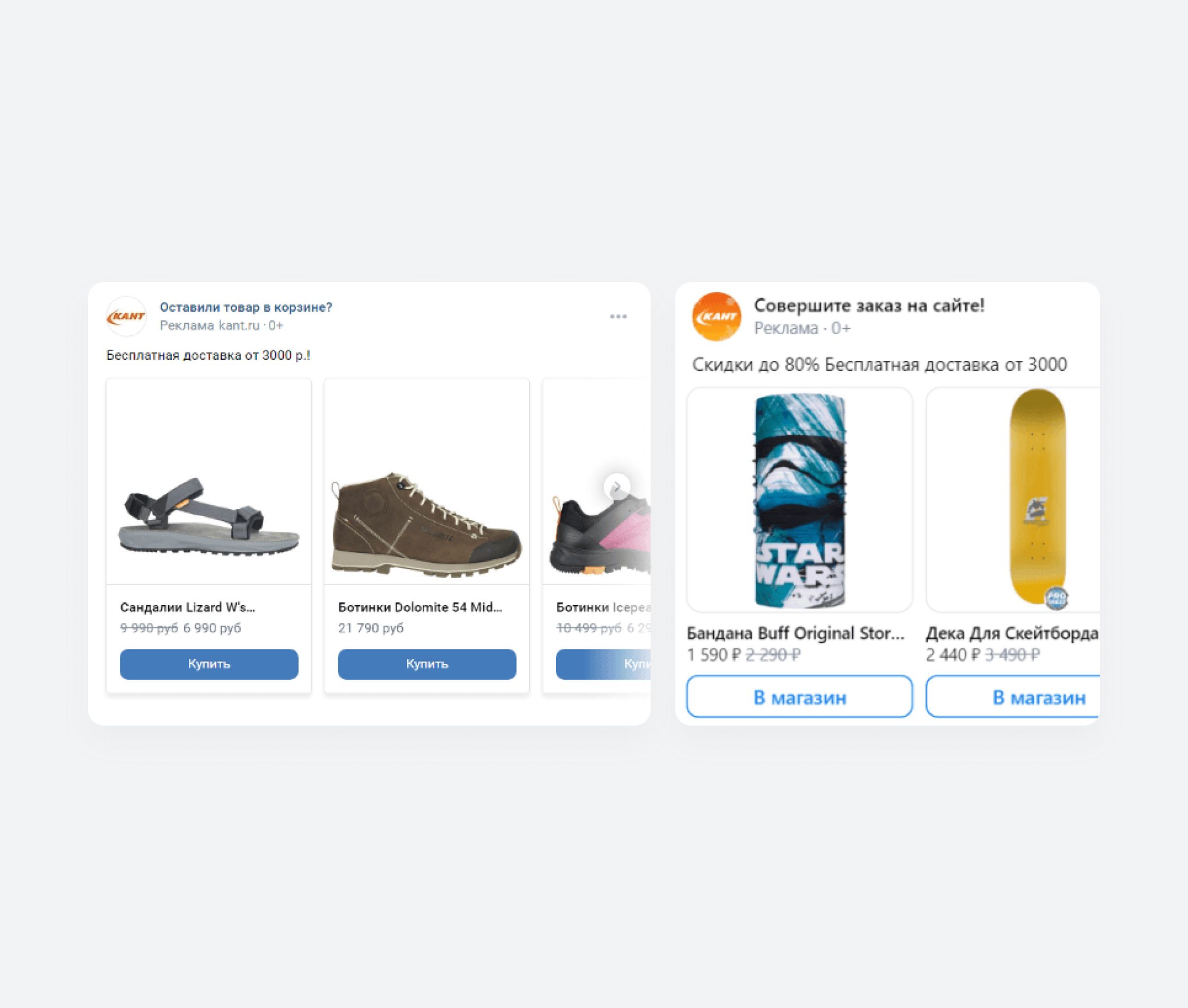Click the 'Совершите заказ на сайте!' headline
The width and height of the screenshot is (1188, 1008).
point(869,306)
